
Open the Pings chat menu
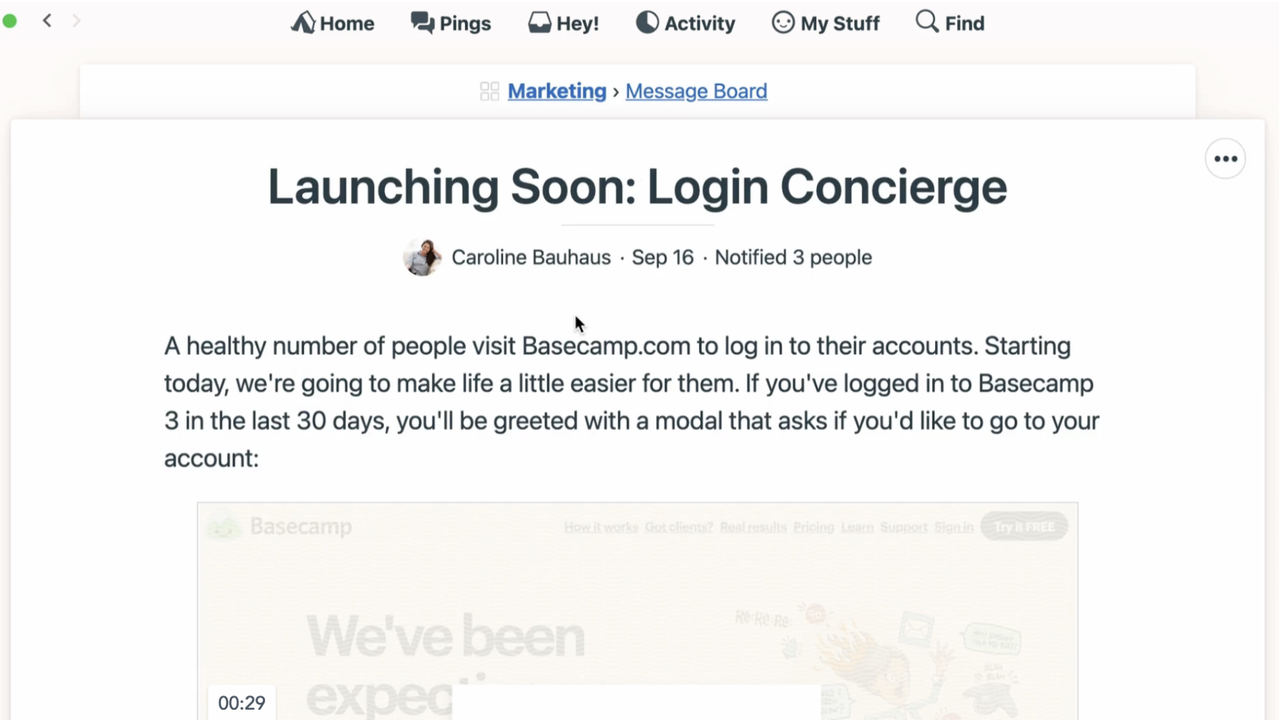451,23
